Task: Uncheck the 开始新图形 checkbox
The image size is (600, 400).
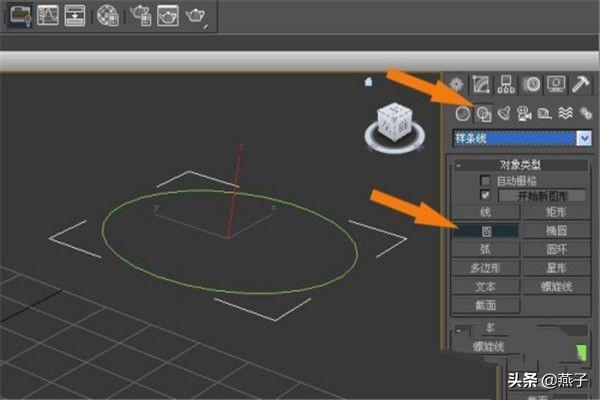Action: point(487,195)
